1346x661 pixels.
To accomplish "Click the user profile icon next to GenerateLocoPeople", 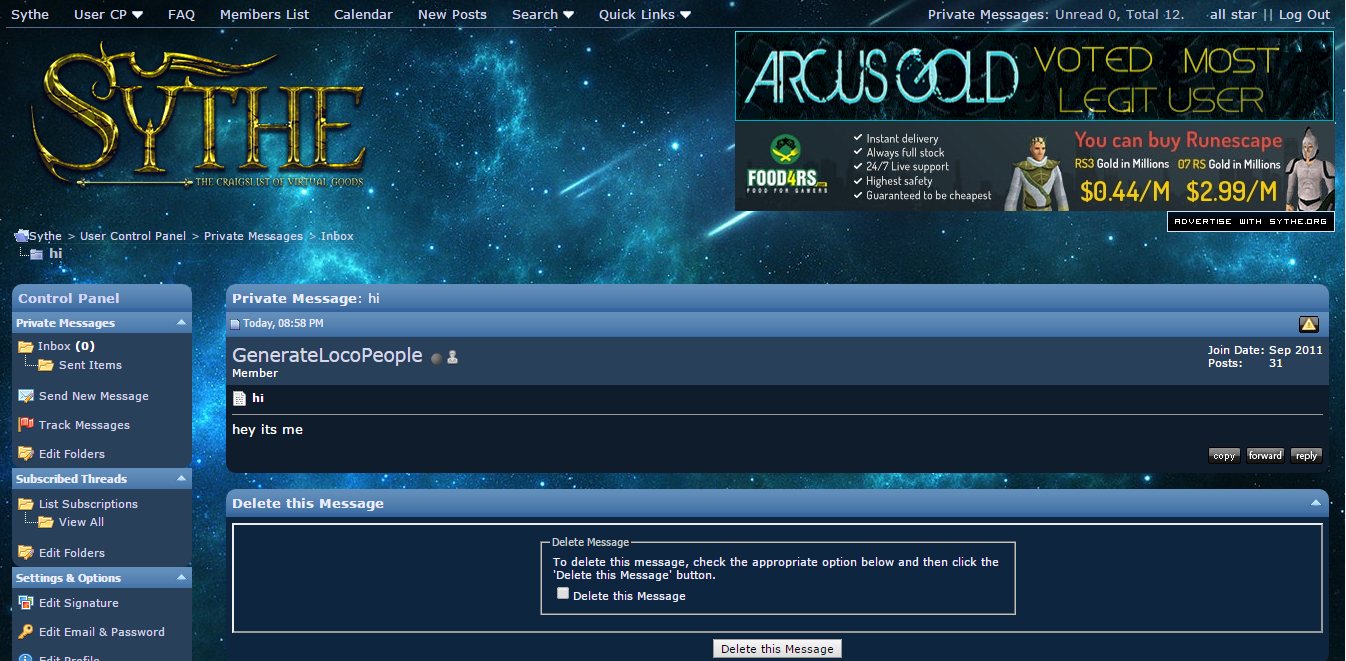I will [x=452, y=357].
